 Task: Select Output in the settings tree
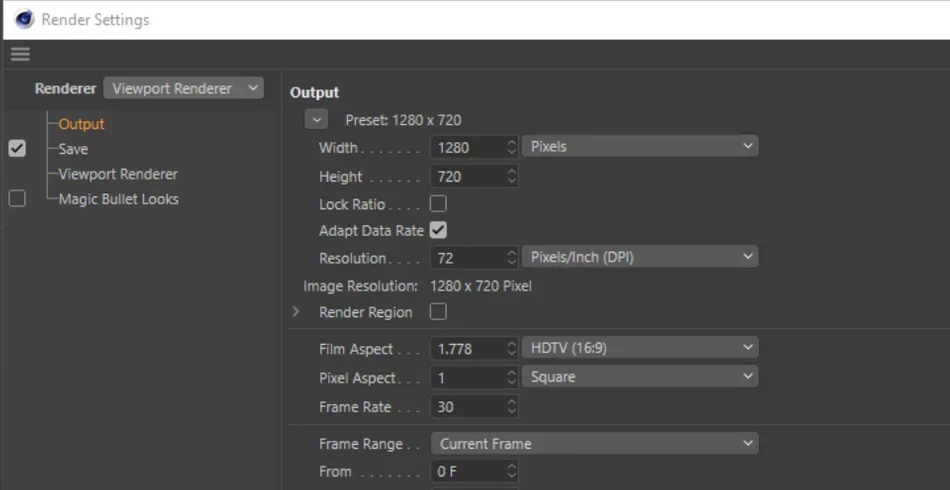[81, 124]
